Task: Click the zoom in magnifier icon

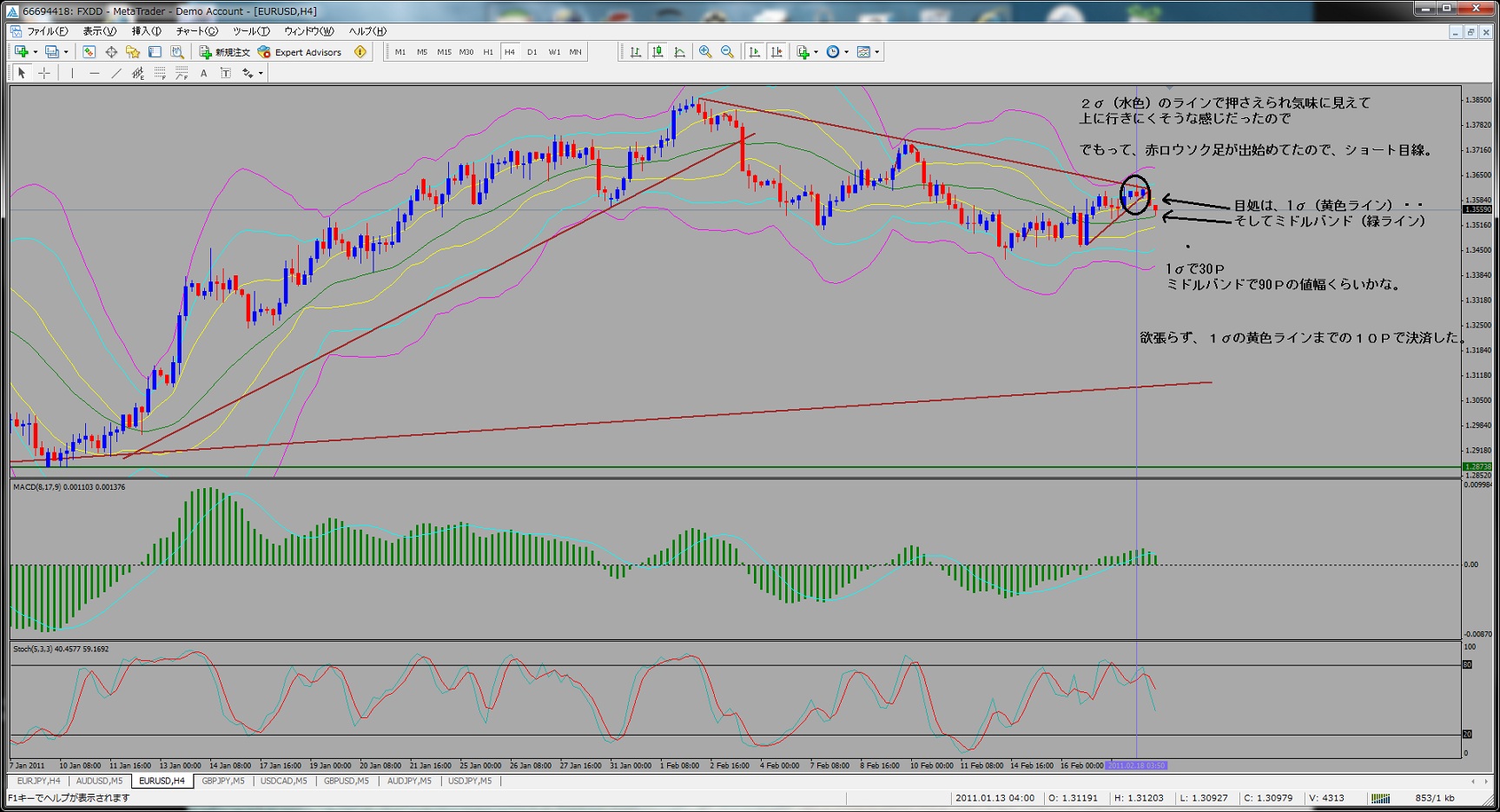Action: (x=705, y=52)
